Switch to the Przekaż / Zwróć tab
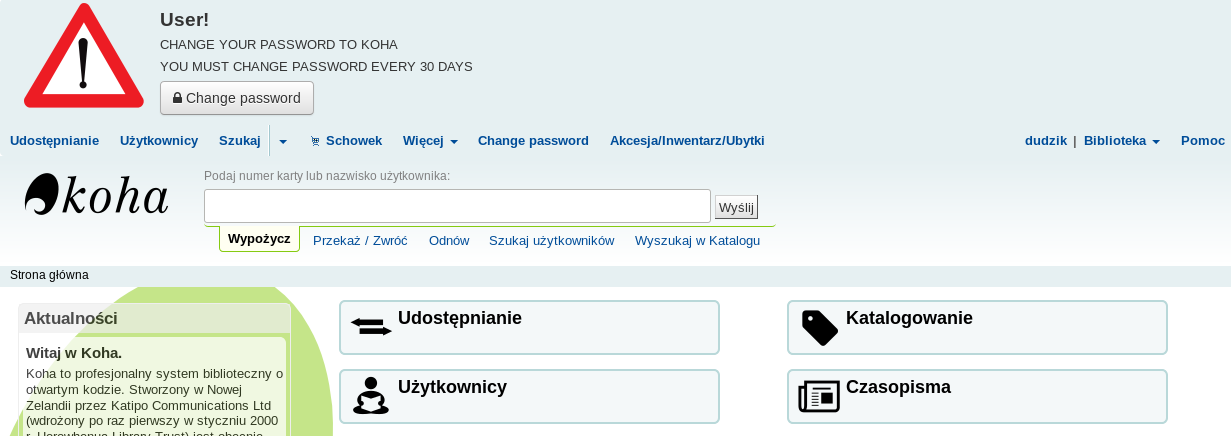Screen dimensions: 1231x436 tap(360, 241)
